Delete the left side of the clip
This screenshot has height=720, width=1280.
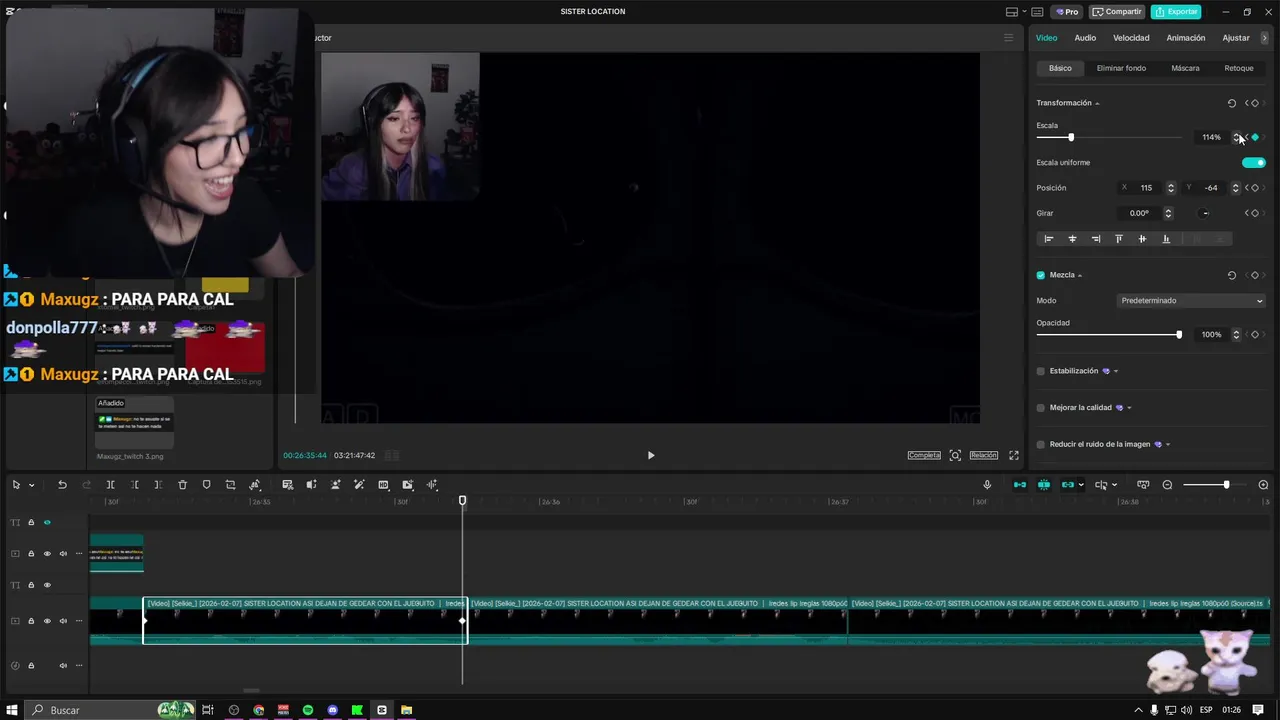coord(135,485)
